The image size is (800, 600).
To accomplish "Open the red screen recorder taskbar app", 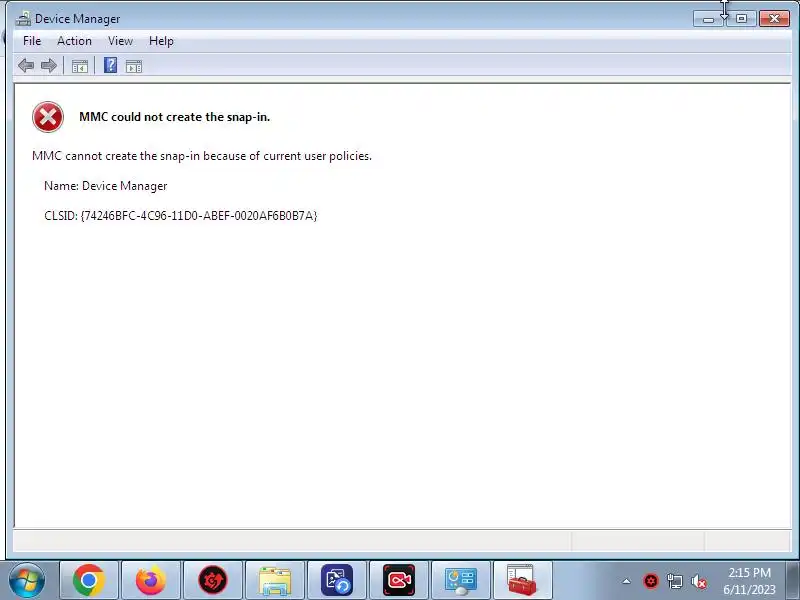I will click(399, 580).
